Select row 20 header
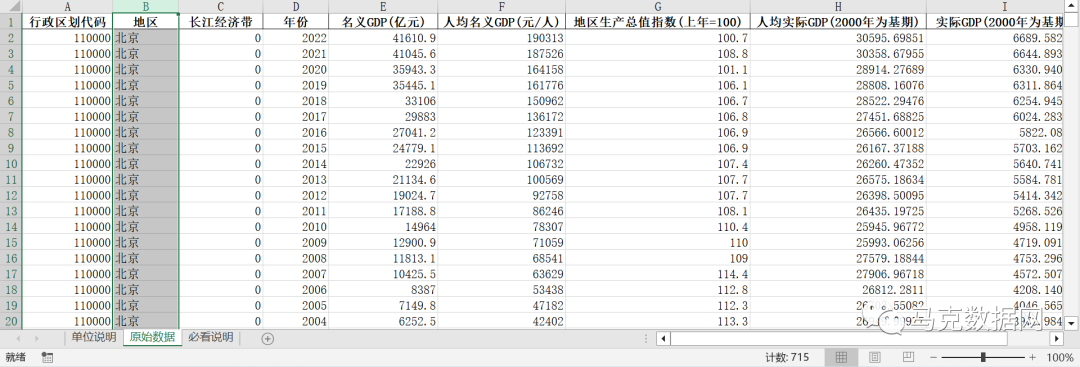The image size is (1080, 367). coord(11,321)
